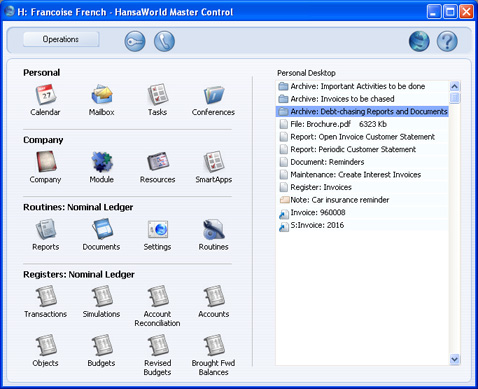Image resolution: width=478 pixels, height=389 pixels.
Task: Select Archive: Important Activities to be done
Action: point(363,86)
